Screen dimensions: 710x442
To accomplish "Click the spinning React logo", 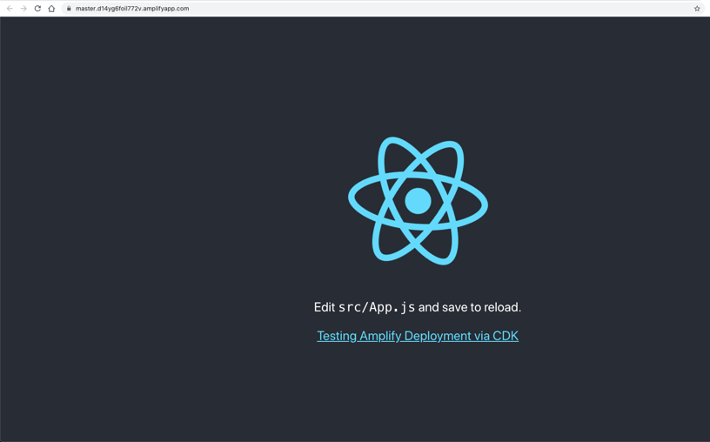I will point(417,201).
